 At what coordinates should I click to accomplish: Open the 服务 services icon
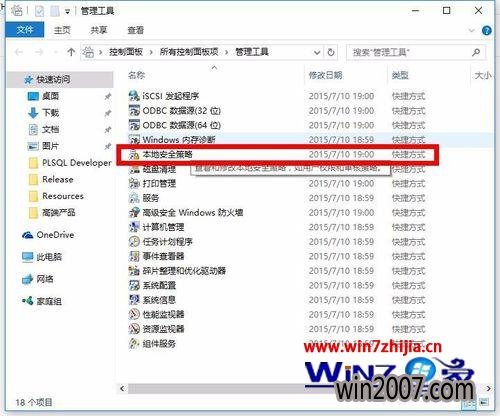(x=134, y=198)
